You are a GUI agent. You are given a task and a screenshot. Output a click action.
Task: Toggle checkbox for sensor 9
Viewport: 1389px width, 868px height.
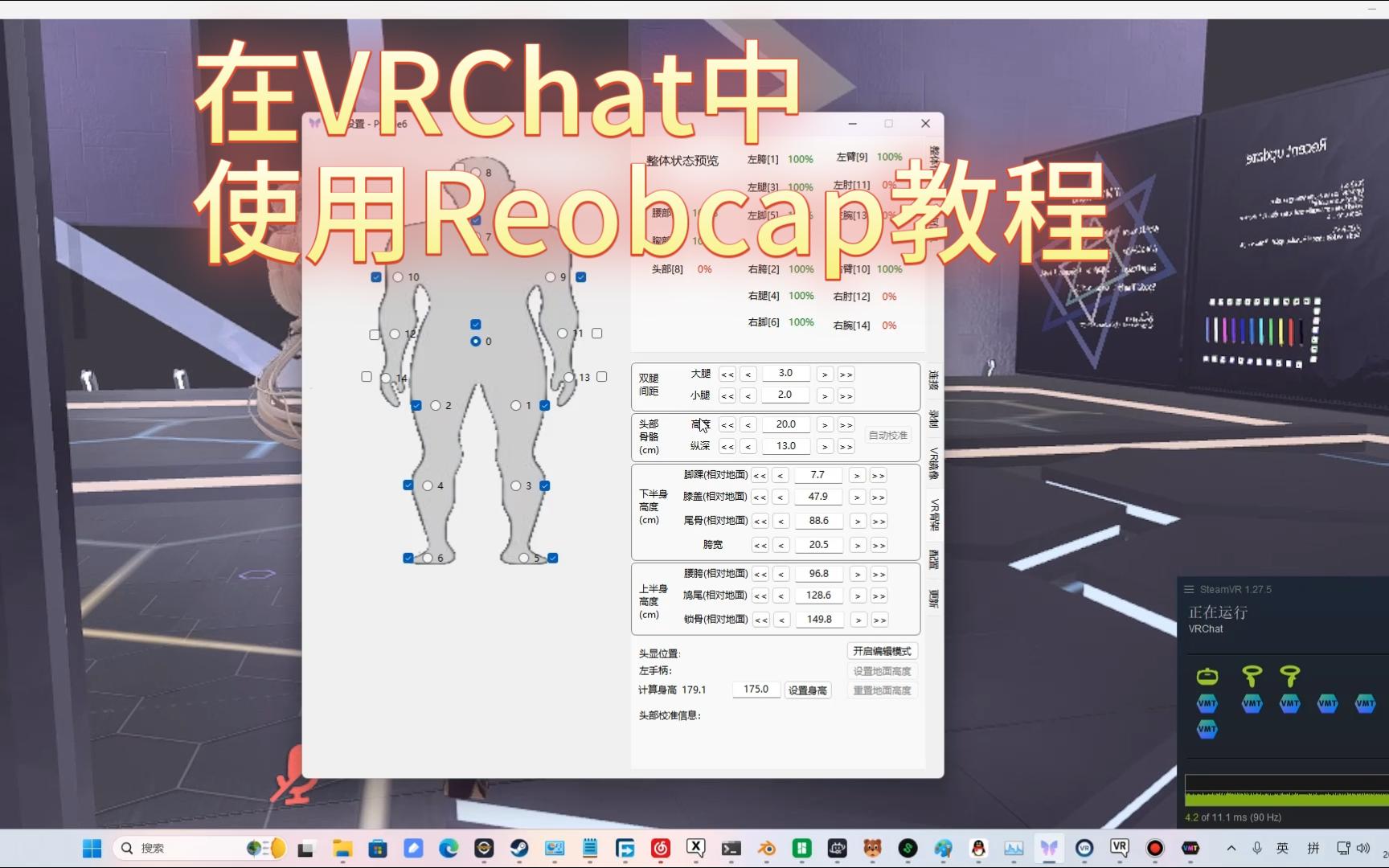coord(581,276)
